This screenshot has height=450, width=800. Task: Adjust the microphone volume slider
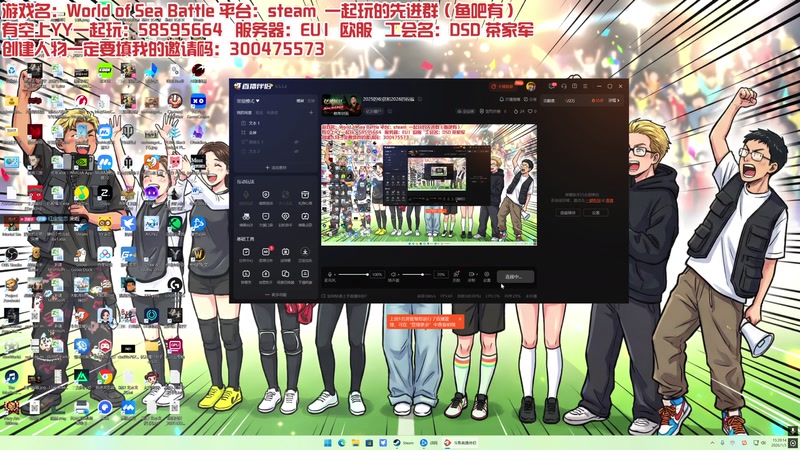[353, 274]
